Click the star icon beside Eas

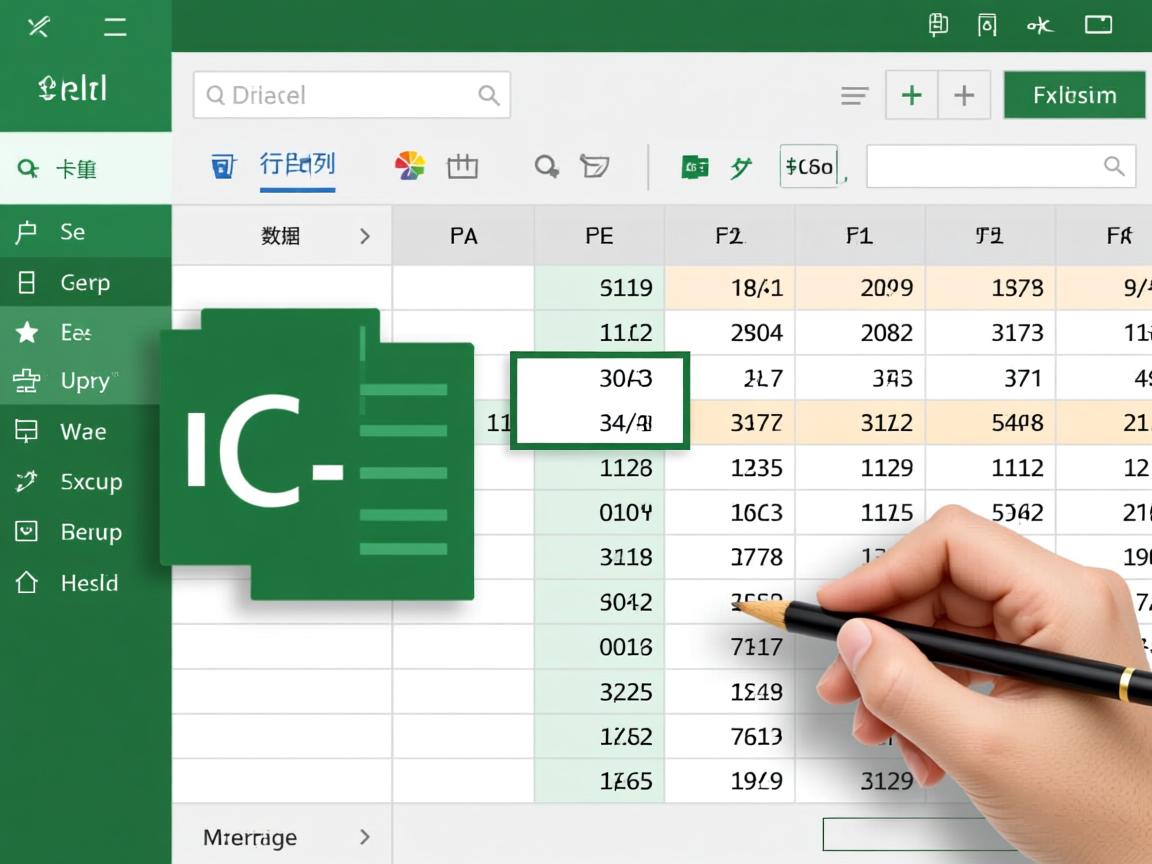[27, 333]
